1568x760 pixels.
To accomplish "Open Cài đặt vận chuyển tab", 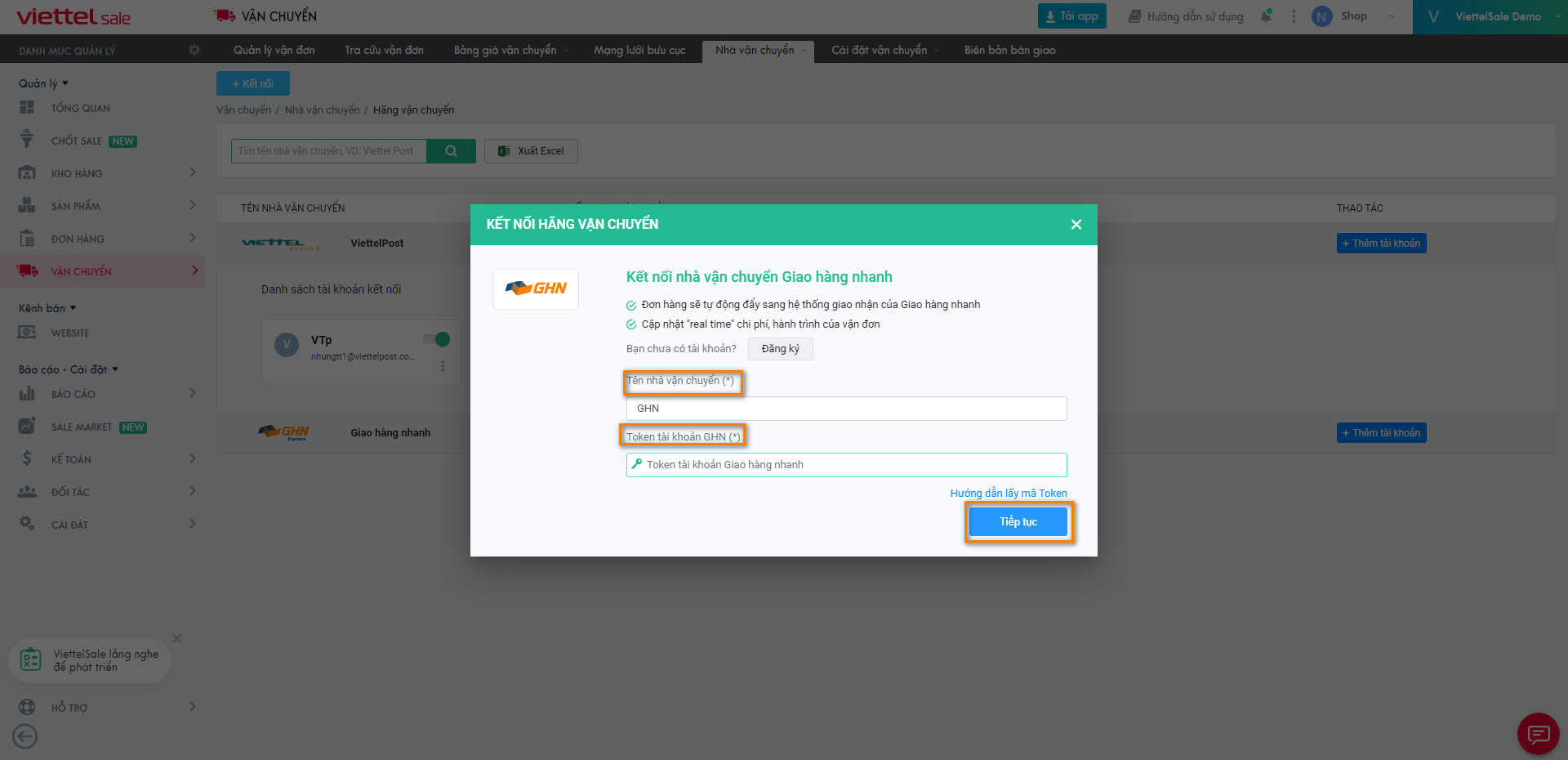I will [885, 50].
